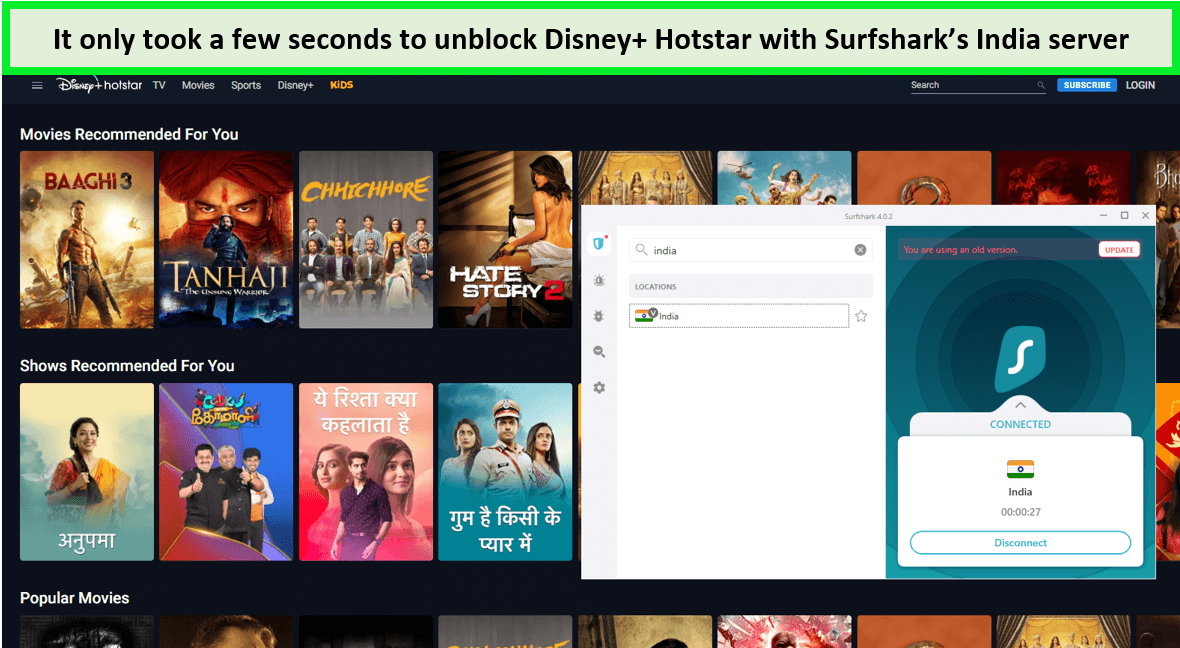The image size is (1180, 648).
Task: Open the Chhichhore movie poster
Action: click(366, 239)
